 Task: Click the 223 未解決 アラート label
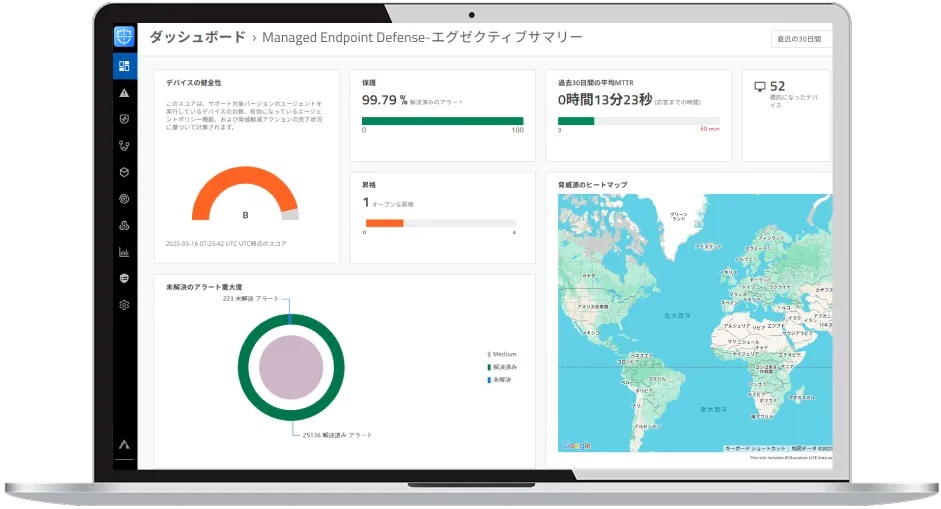[x=251, y=298]
